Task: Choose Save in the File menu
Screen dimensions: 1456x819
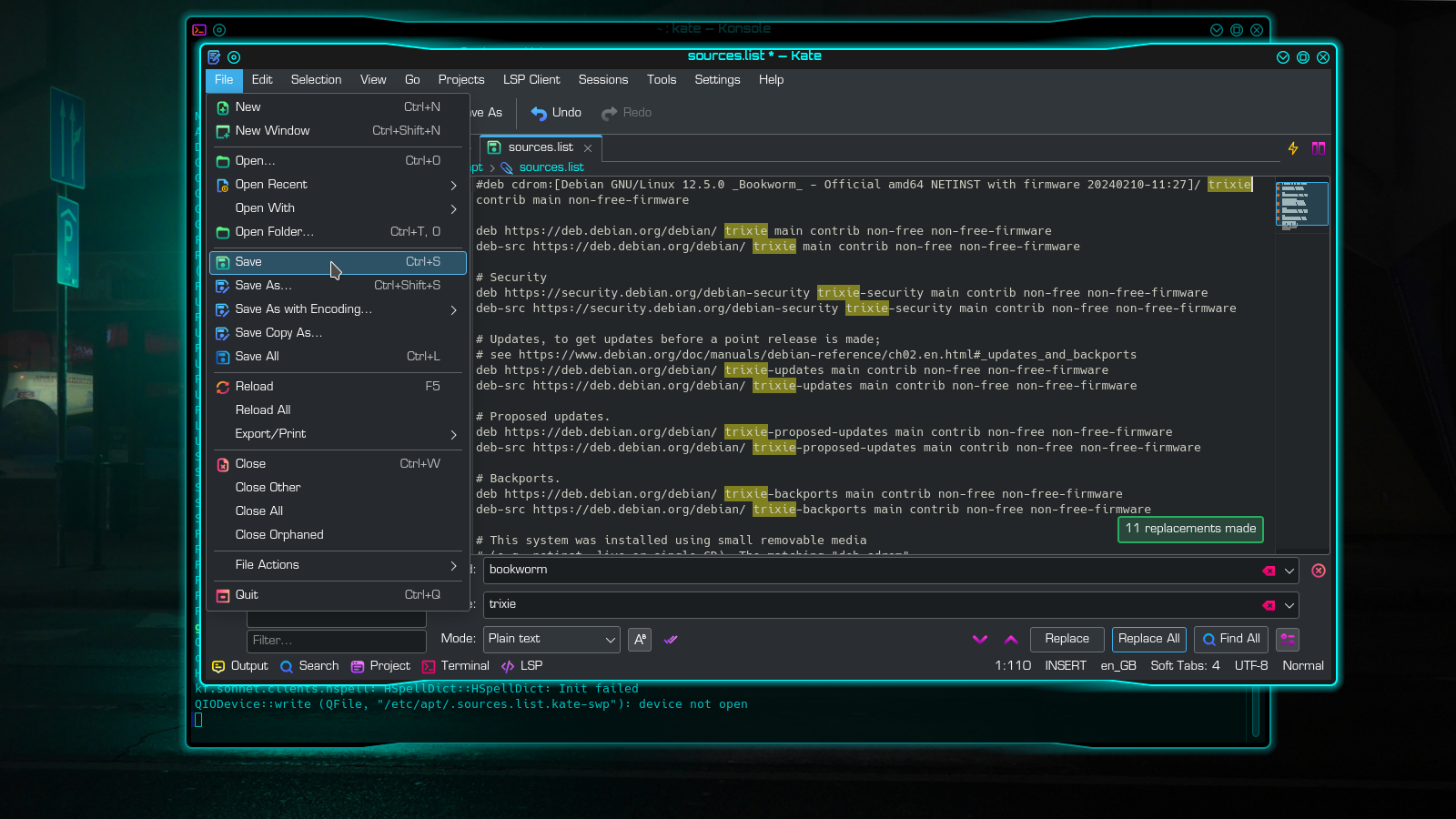Action: tap(338, 262)
